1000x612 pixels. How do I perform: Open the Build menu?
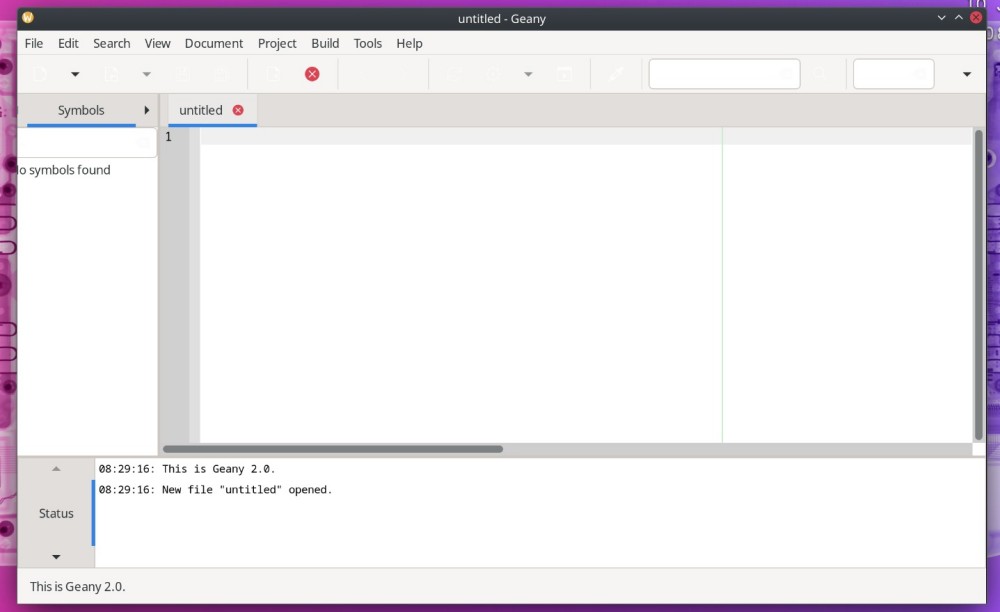[325, 43]
